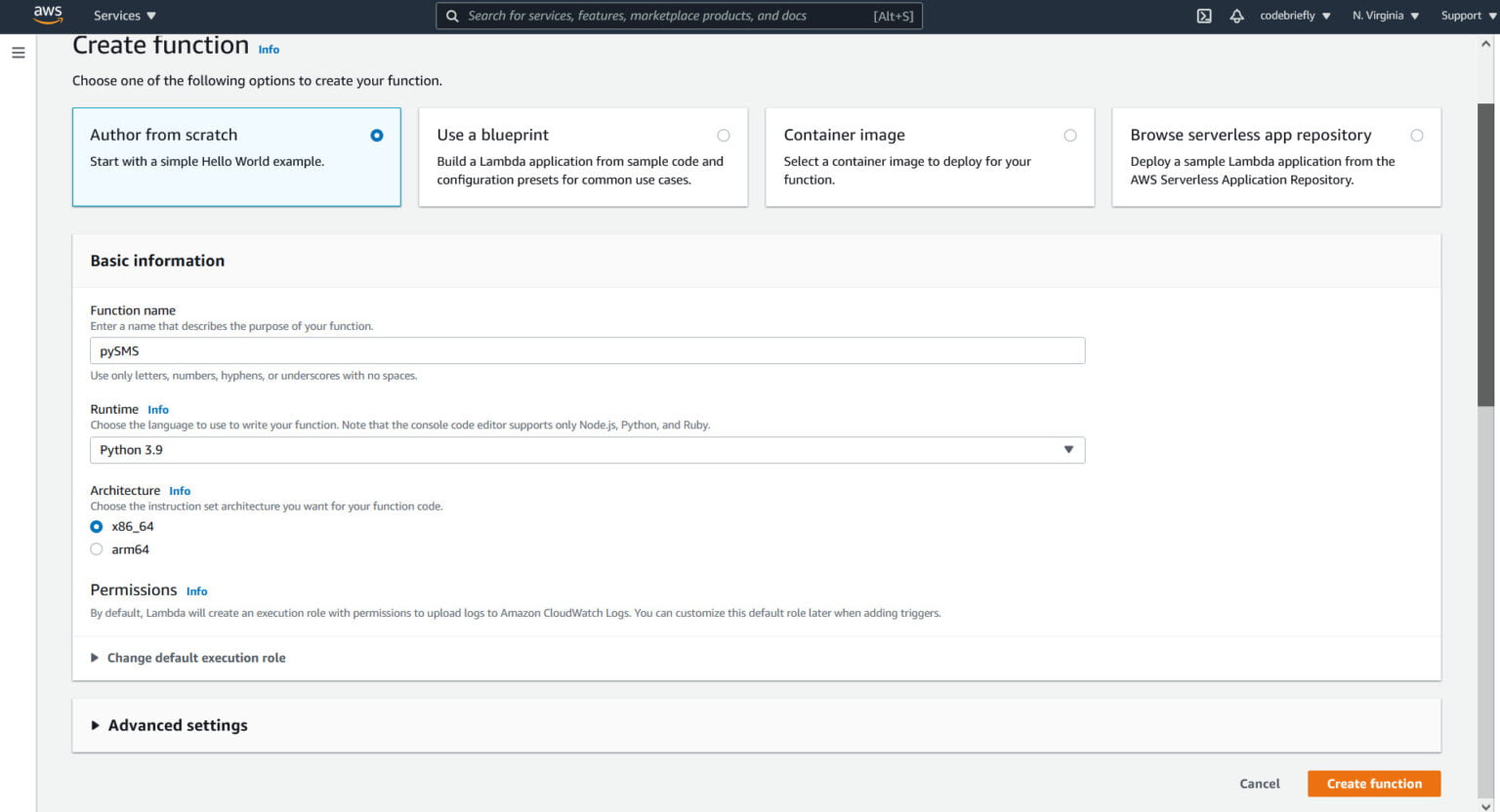Open the navigation sidebar via hamburger icon

[18, 53]
